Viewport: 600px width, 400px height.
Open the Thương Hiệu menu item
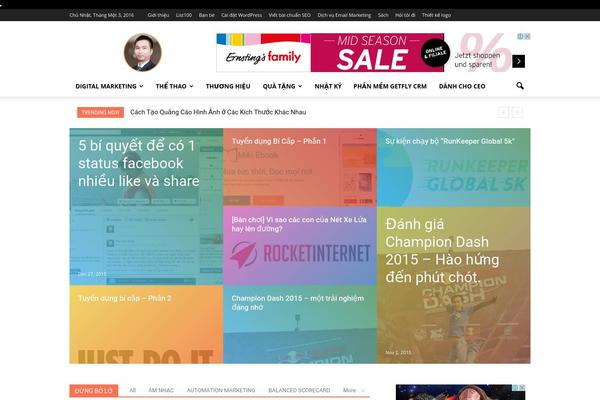coord(228,87)
